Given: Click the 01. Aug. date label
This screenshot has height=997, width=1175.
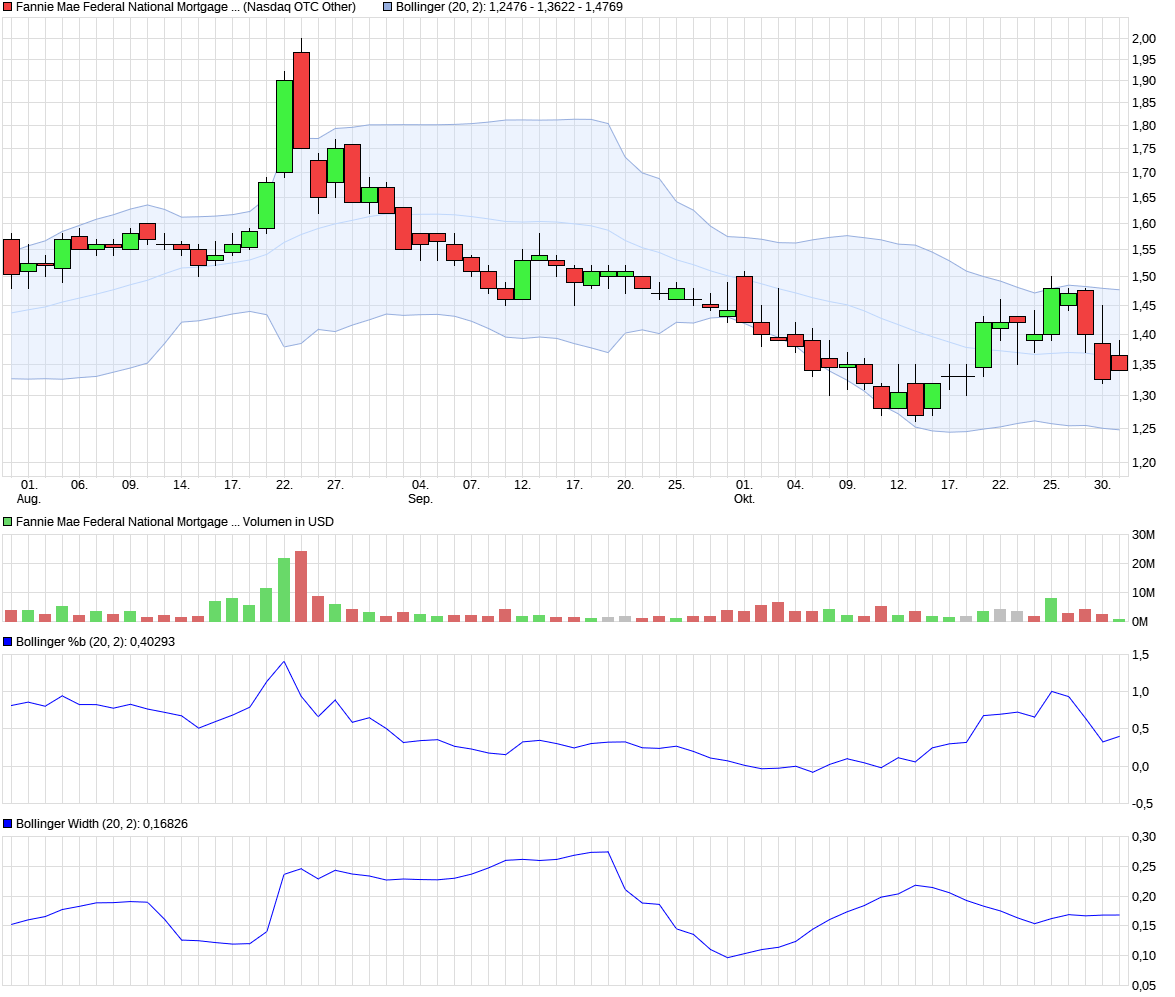Looking at the screenshot, I should [x=28, y=492].
